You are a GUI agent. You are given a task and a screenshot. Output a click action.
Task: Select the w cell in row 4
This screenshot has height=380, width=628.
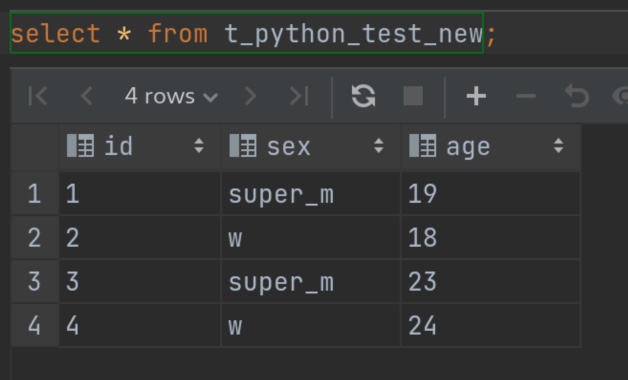coord(311,325)
